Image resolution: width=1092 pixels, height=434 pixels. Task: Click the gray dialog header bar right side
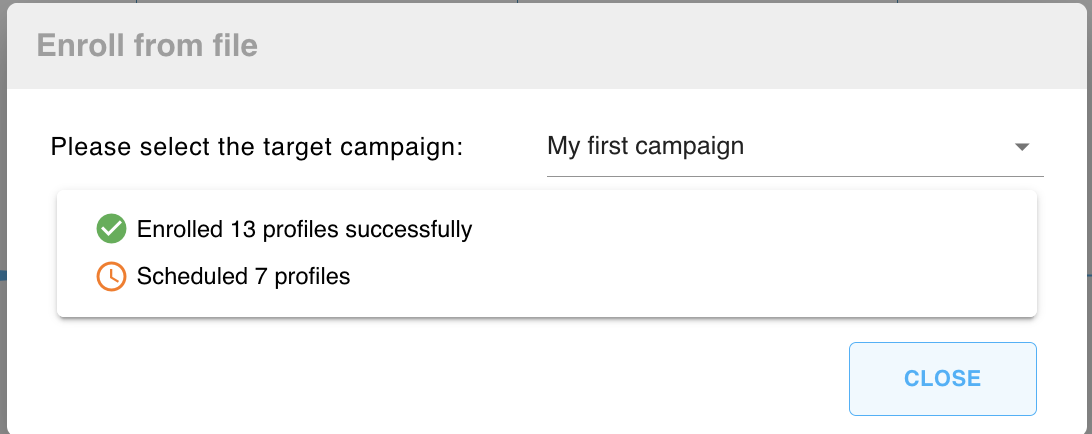coord(800,45)
